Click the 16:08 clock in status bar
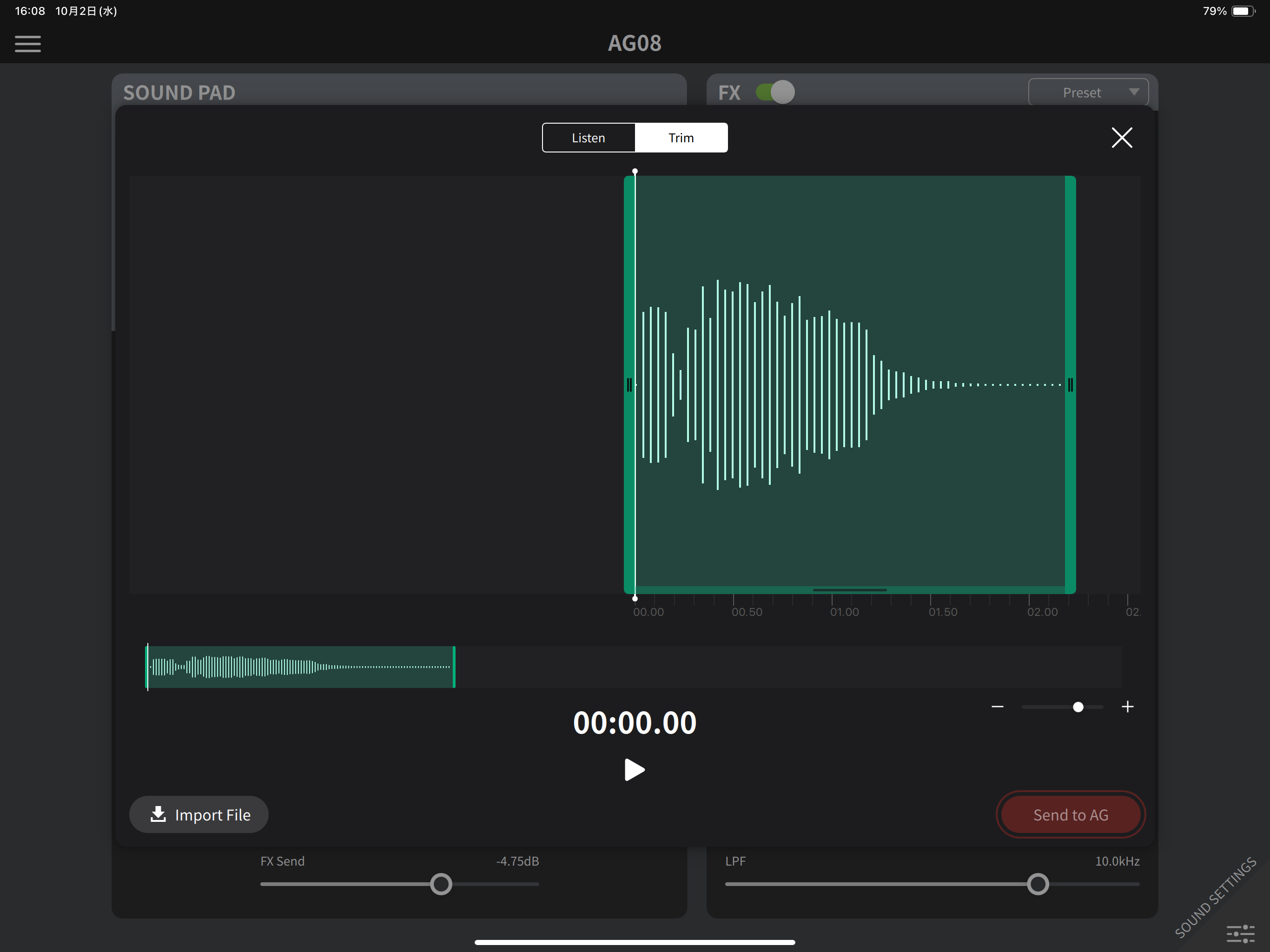Screen dimensions: 1270x952 tap(30, 12)
